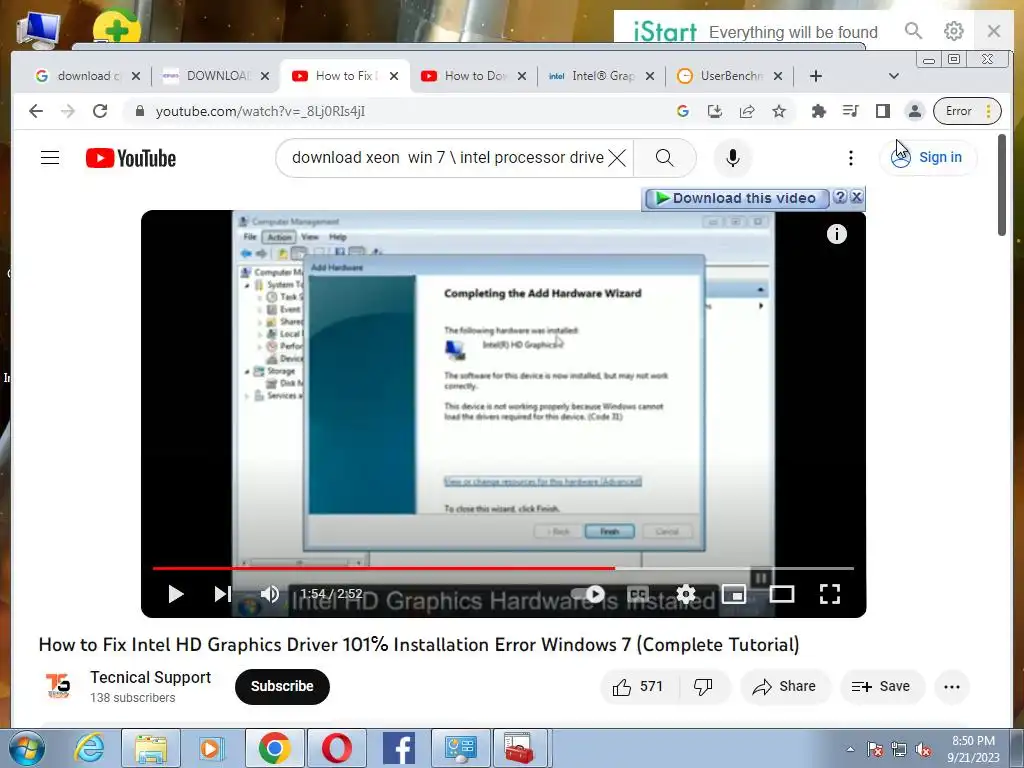Screen dimensions: 1024x768
Task: Clear the YouTube search box text
Action: click(616, 158)
